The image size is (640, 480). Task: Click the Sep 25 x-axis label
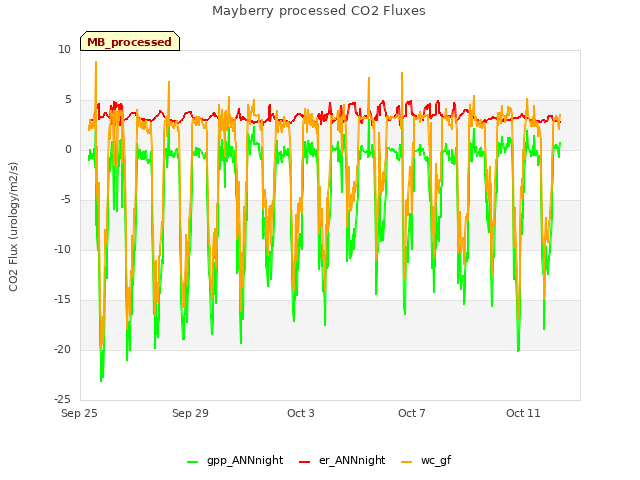click(79, 413)
